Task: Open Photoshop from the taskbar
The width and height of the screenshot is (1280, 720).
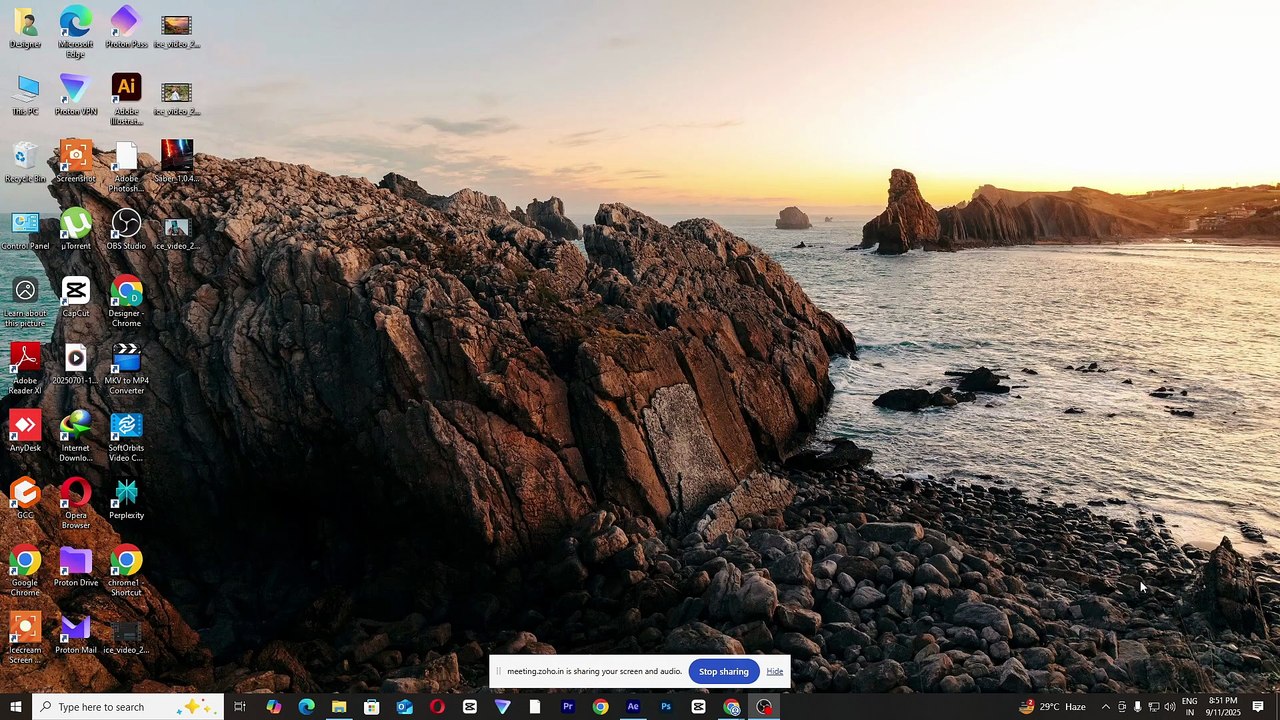Action: [666, 707]
